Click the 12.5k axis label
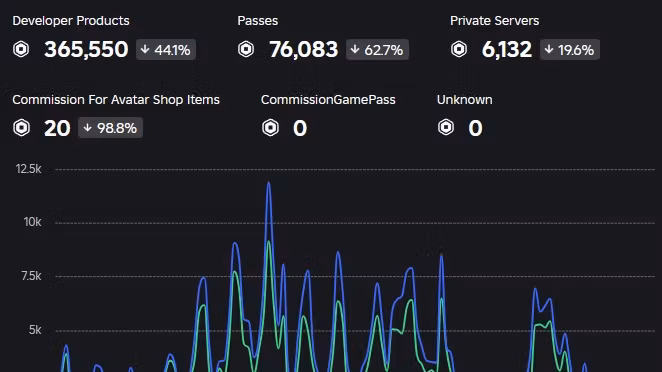 28,169
